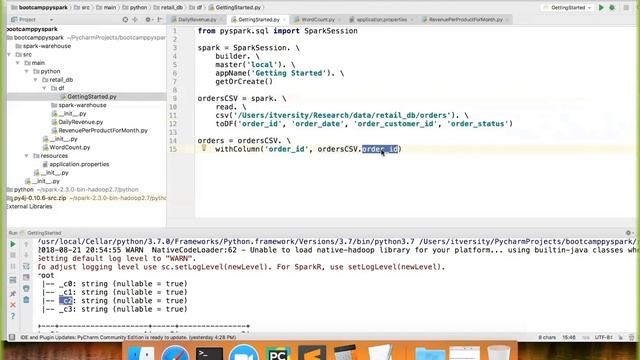The width and height of the screenshot is (640, 360).
Task: Close the DailyRevenue.py editor tab
Action: pos(222,20)
